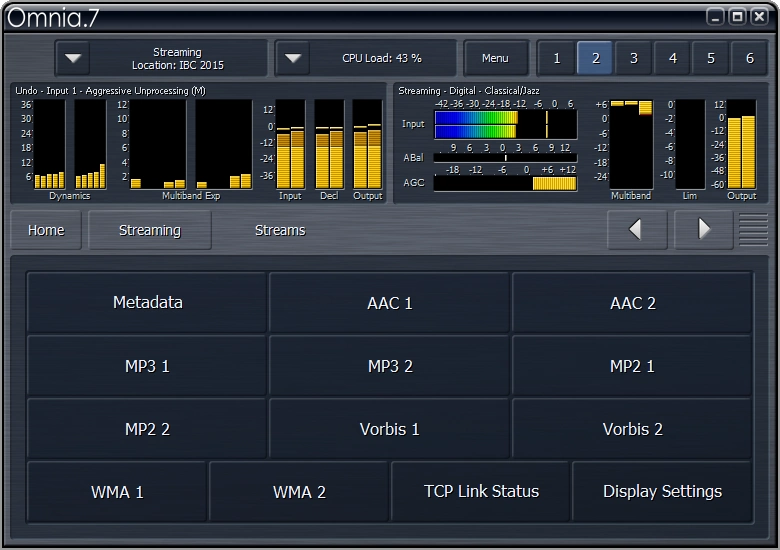
Task: Navigate back with left arrow icon
Action: [x=637, y=230]
